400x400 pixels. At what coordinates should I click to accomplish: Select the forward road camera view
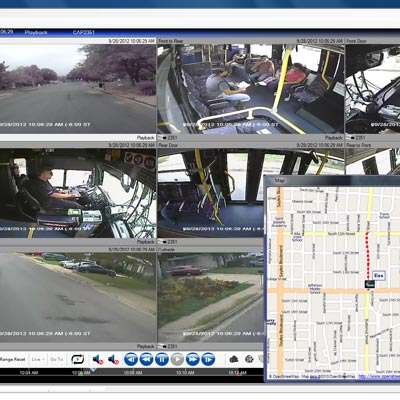[x=78, y=89]
